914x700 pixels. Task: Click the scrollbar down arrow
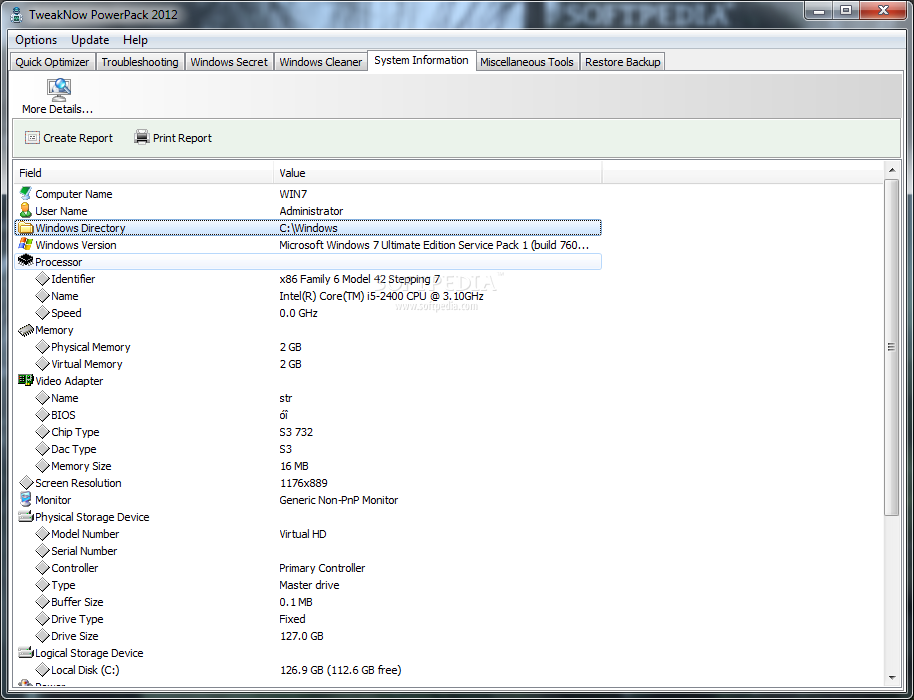click(x=891, y=678)
